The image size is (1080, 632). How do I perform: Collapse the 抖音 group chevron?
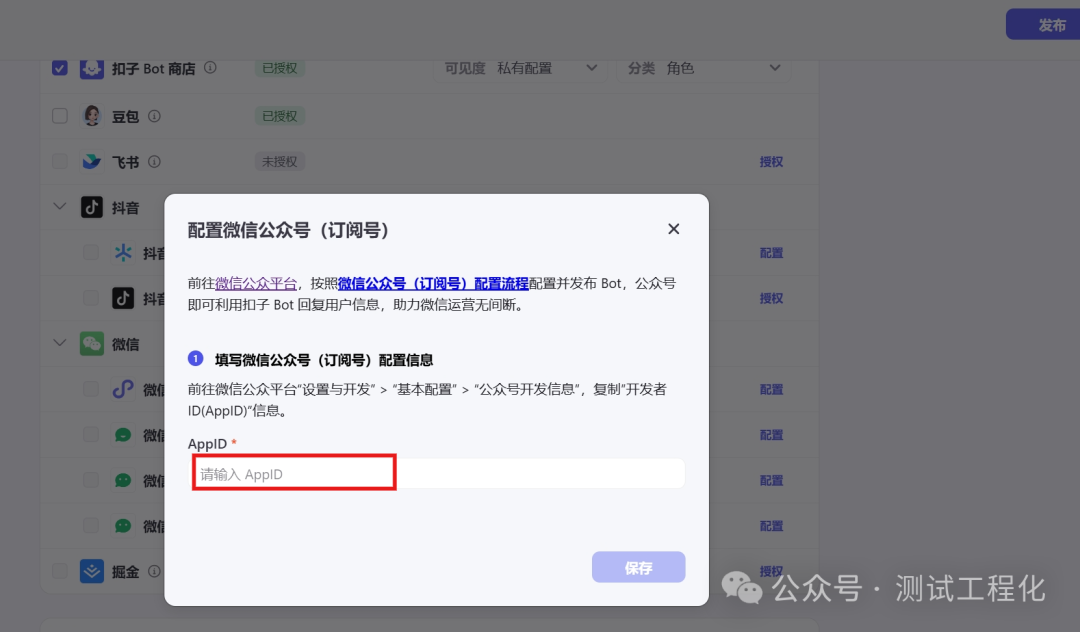point(60,206)
